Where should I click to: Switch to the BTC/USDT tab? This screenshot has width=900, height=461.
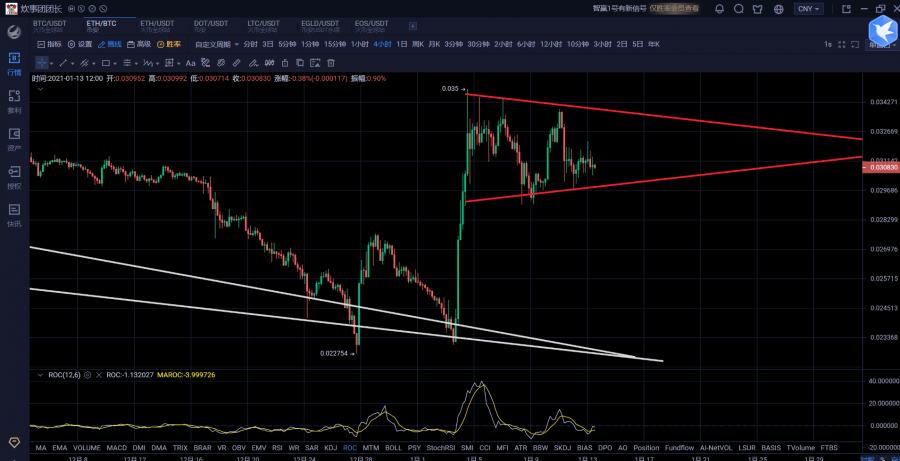(x=50, y=26)
